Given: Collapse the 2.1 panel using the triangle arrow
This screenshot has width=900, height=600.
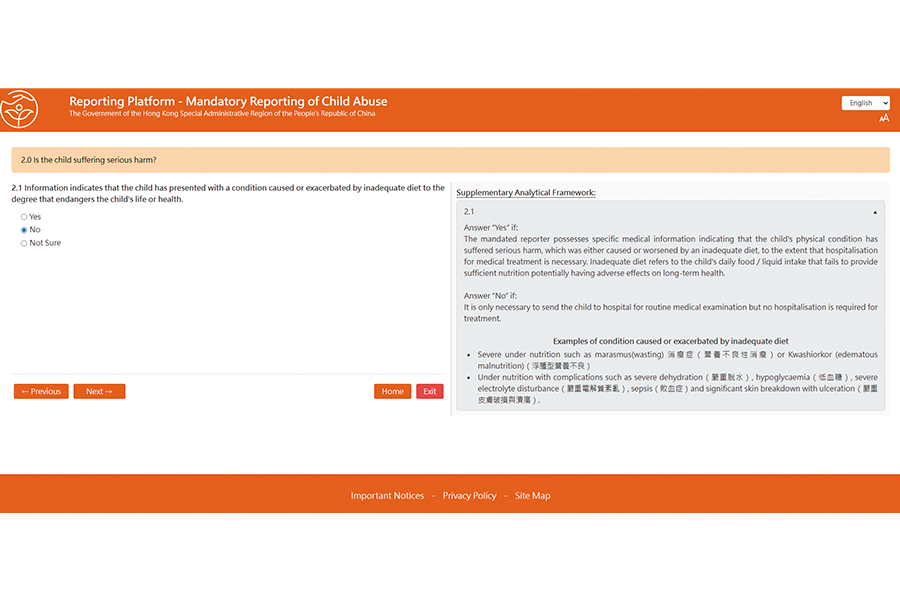Looking at the screenshot, I should (875, 212).
